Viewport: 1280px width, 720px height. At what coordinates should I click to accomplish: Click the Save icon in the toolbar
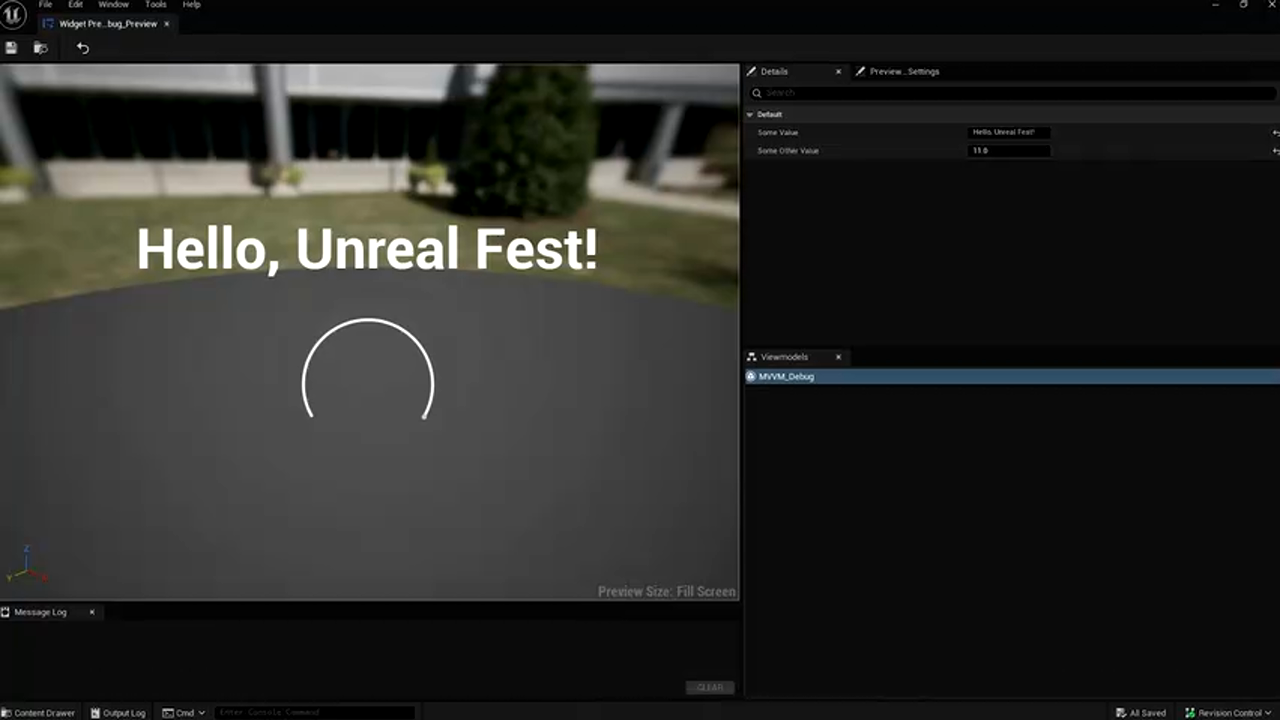tap(11, 48)
